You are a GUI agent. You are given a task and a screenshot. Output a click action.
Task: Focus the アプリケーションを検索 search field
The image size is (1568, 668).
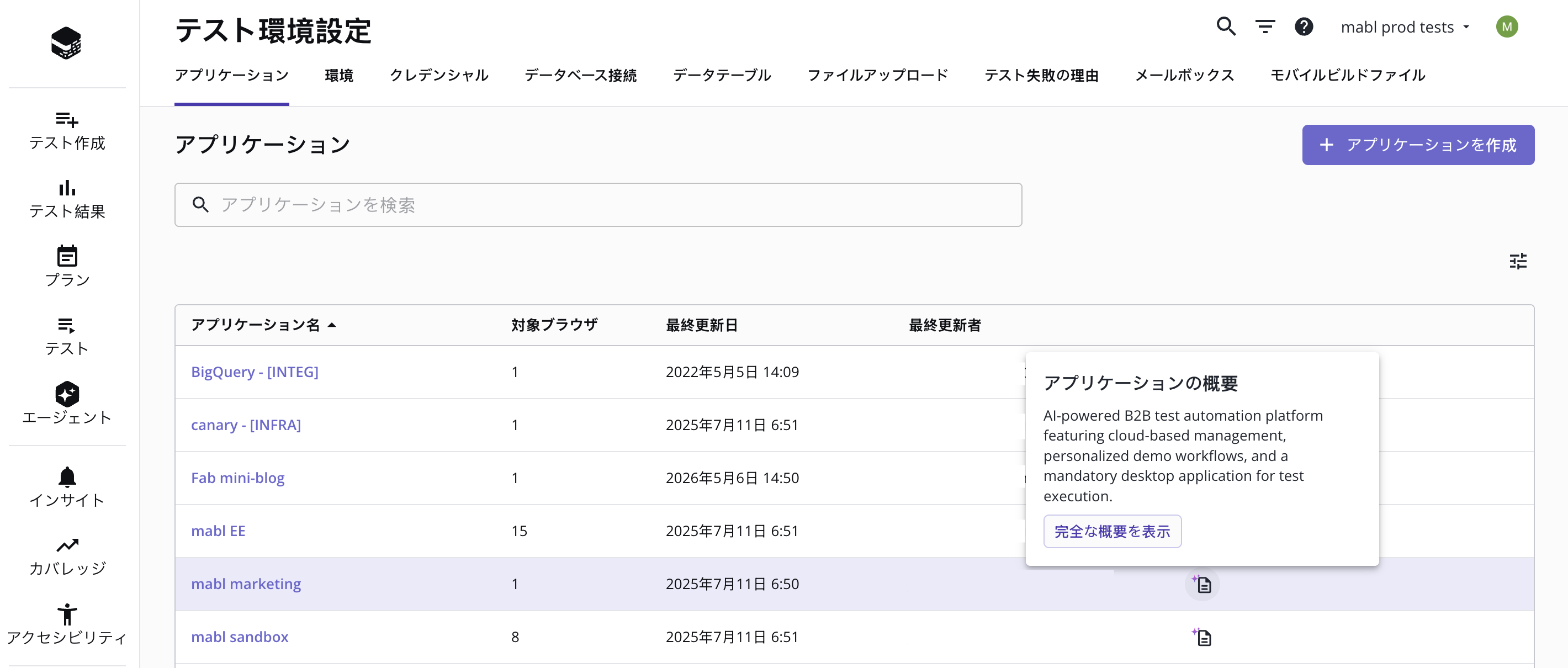(598, 205)
